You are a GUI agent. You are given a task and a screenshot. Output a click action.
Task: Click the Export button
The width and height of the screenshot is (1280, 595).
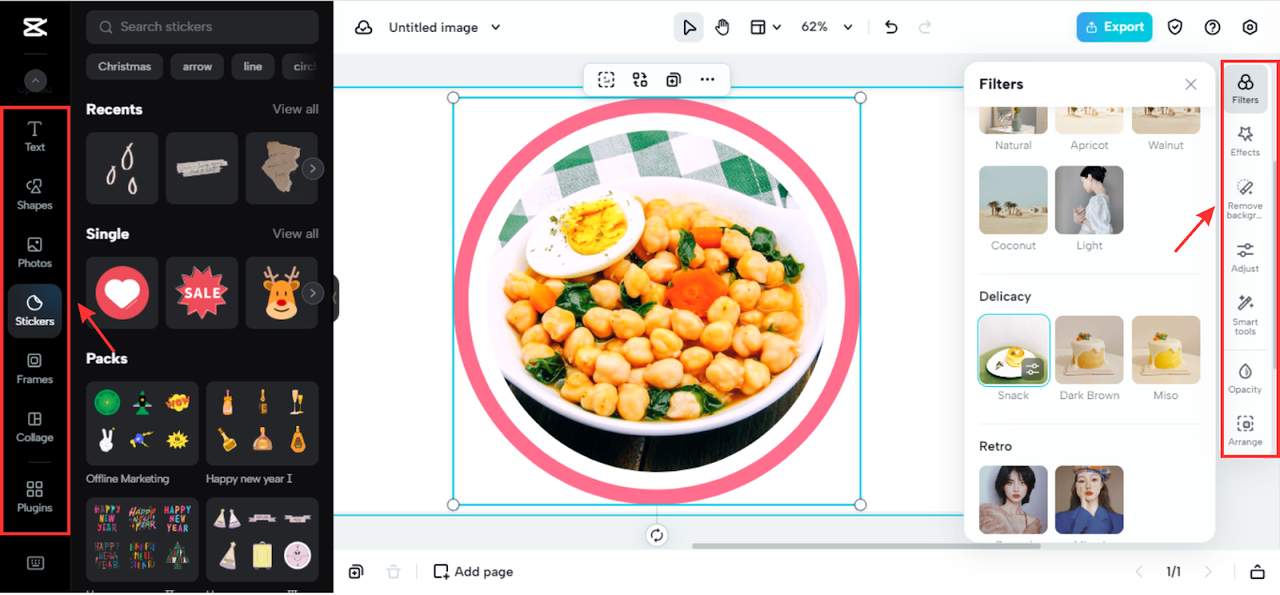pyautogui.click(x=1114, y=27)
